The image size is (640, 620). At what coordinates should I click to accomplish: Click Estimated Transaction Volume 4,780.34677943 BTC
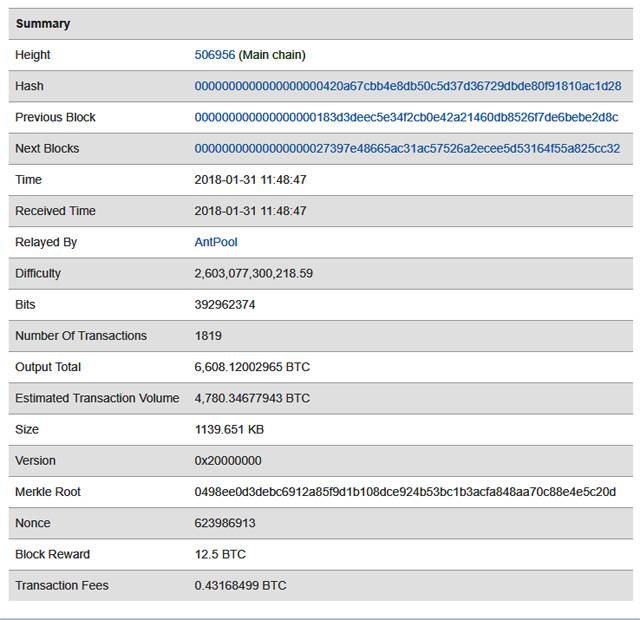pos(252,398)
